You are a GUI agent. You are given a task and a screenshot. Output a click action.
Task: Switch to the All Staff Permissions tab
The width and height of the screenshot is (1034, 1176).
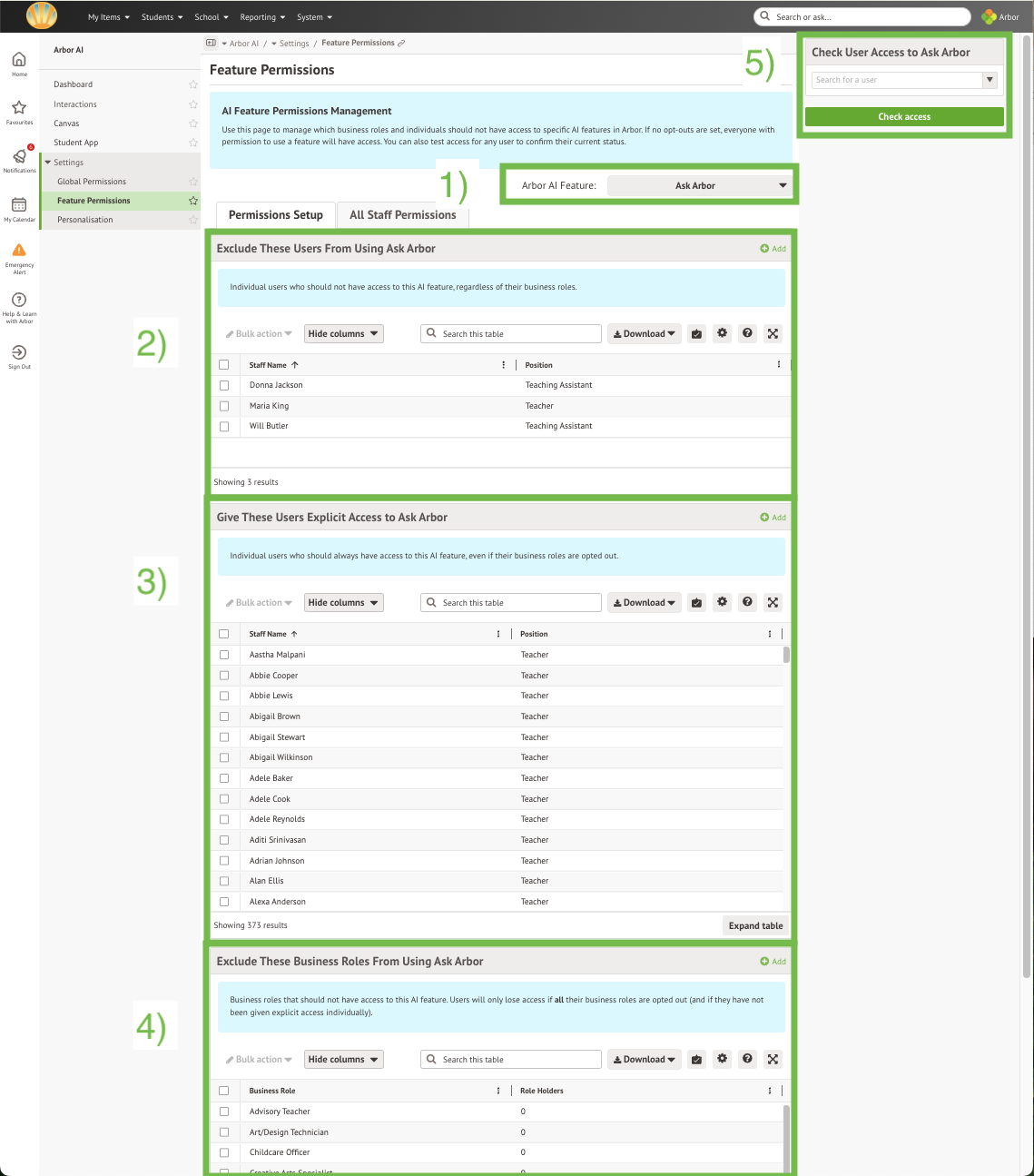403,215
